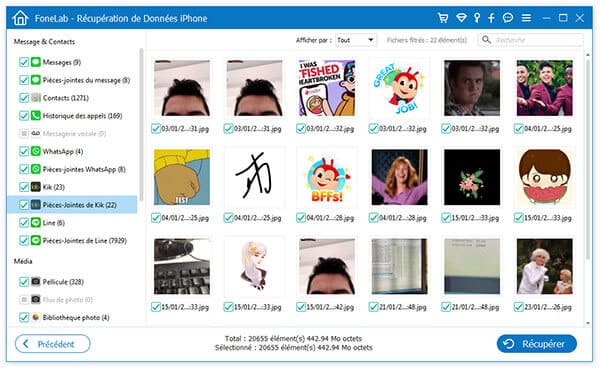Toggle the Historique des appels checkbox
The height and width of the screenshot is (369, 600).
click(x=24, y=116)
